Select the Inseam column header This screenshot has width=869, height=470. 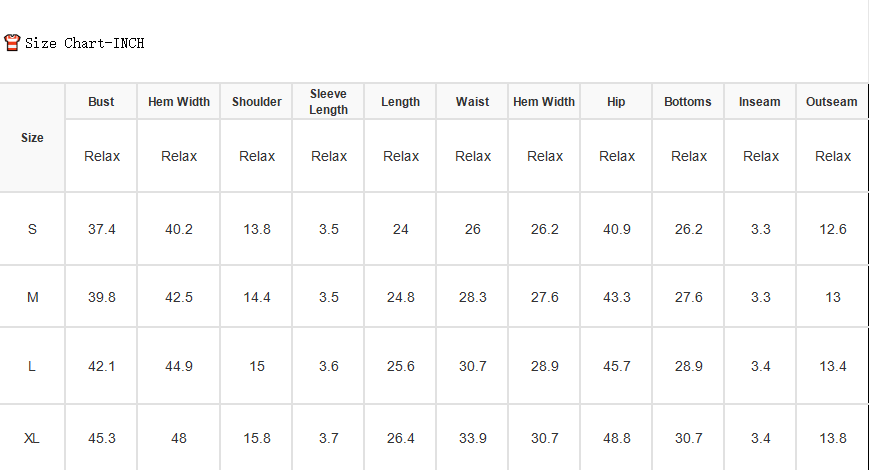coord(759,102)
